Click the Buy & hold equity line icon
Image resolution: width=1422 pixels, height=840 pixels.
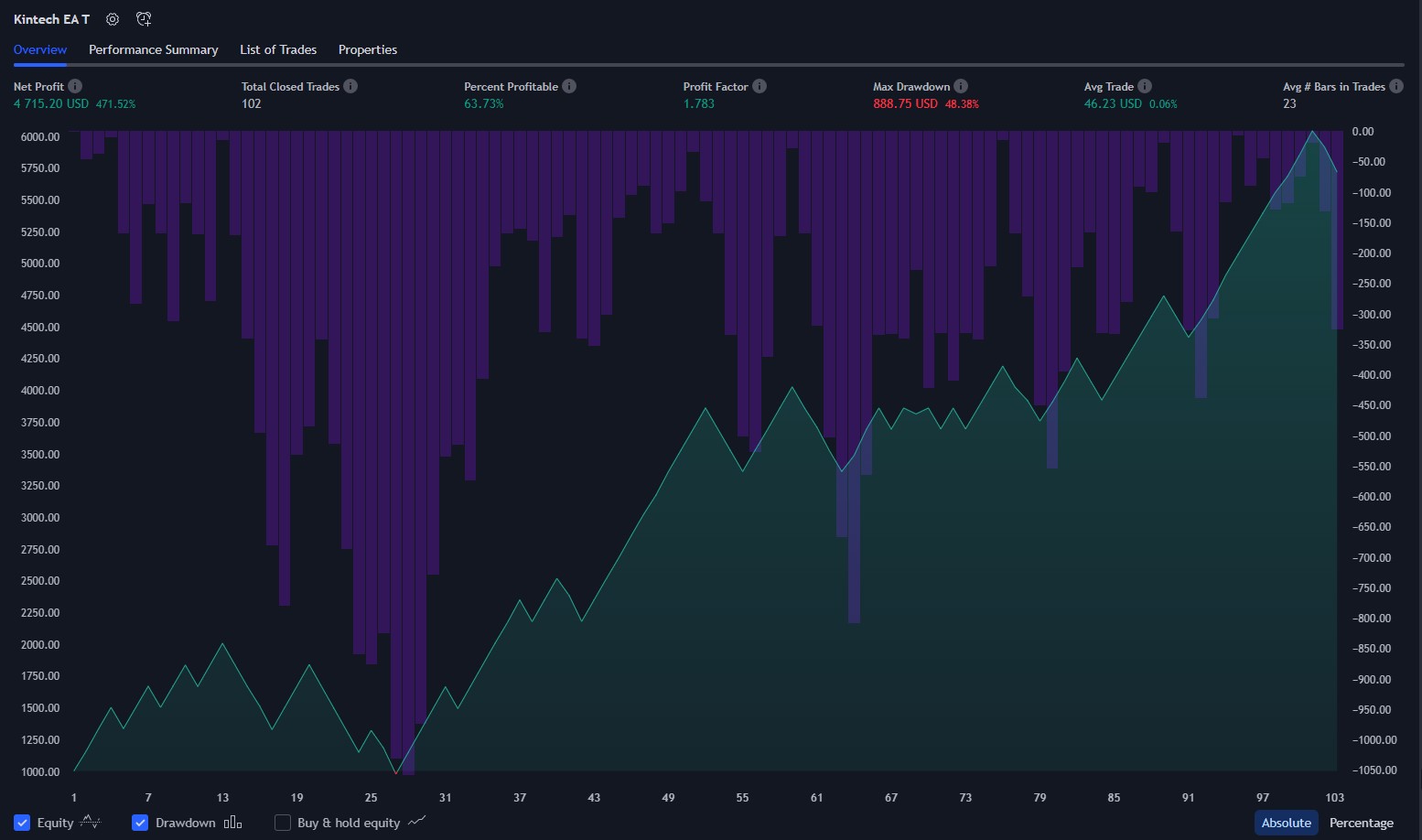pos(417,822)
